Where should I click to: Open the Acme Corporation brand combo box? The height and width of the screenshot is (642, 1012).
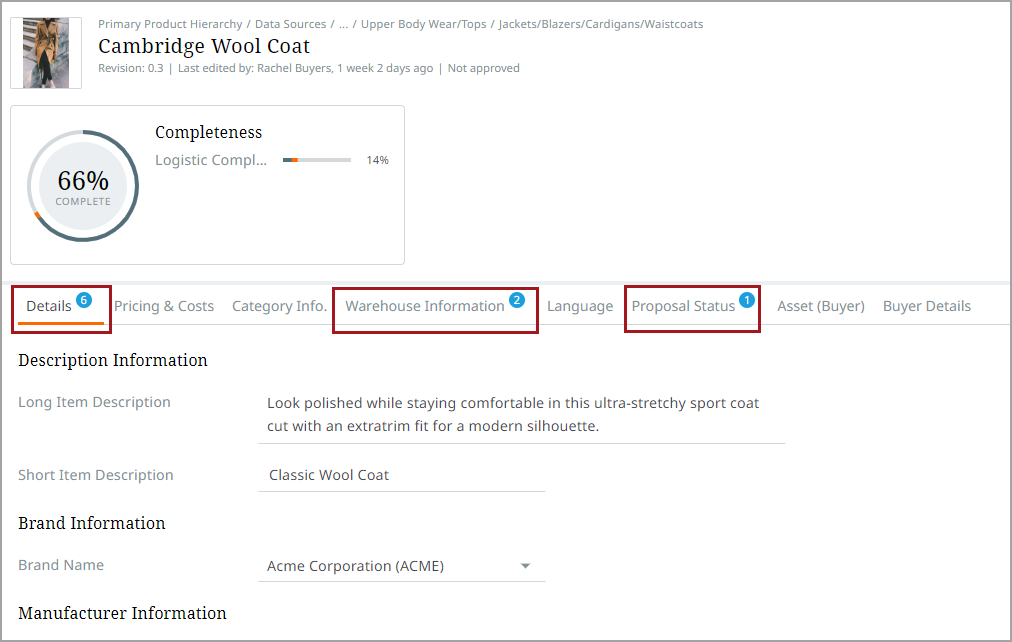[x=390, y=566]
